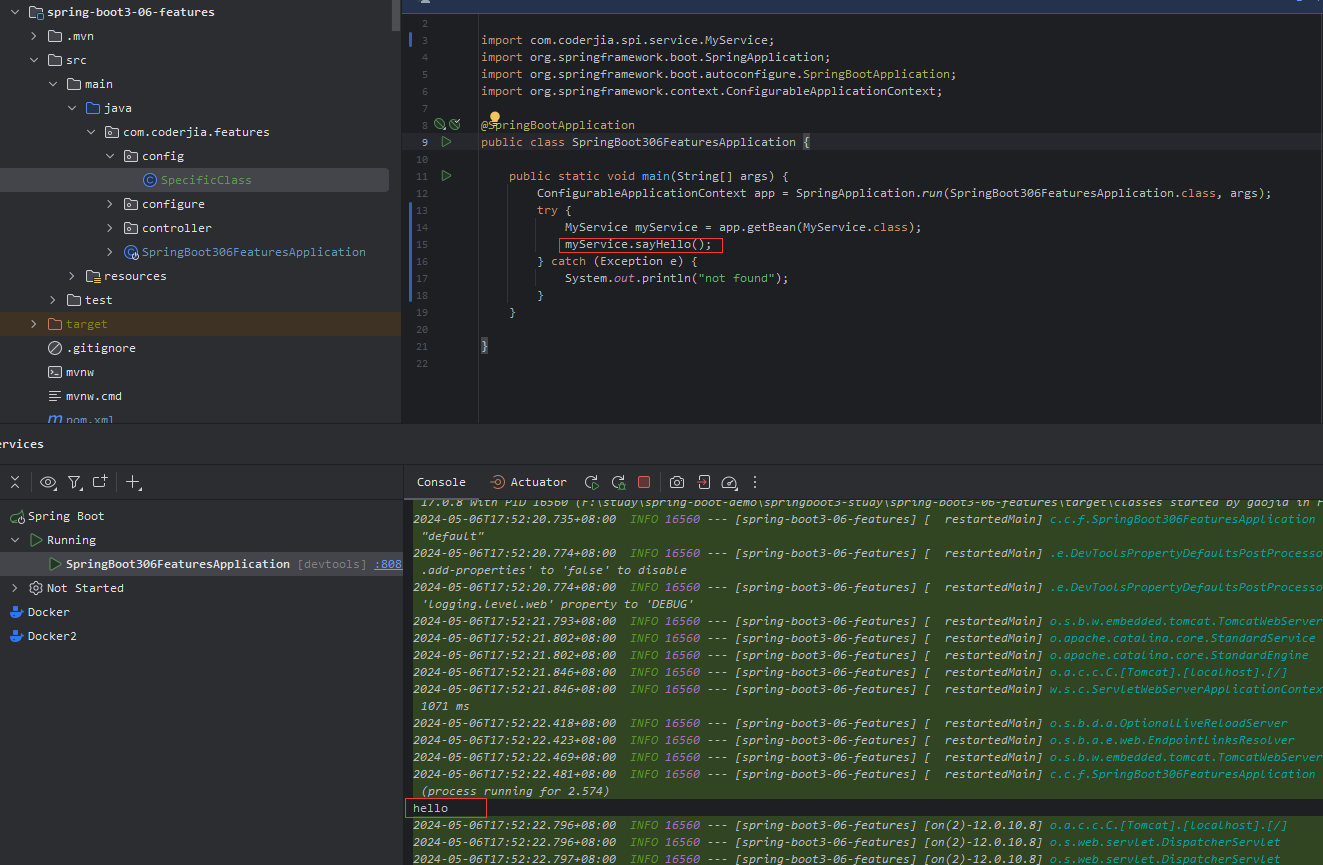Open the console More options kebab menu
This screenshot has height=865, width=1323.
[x=755, y=482]
